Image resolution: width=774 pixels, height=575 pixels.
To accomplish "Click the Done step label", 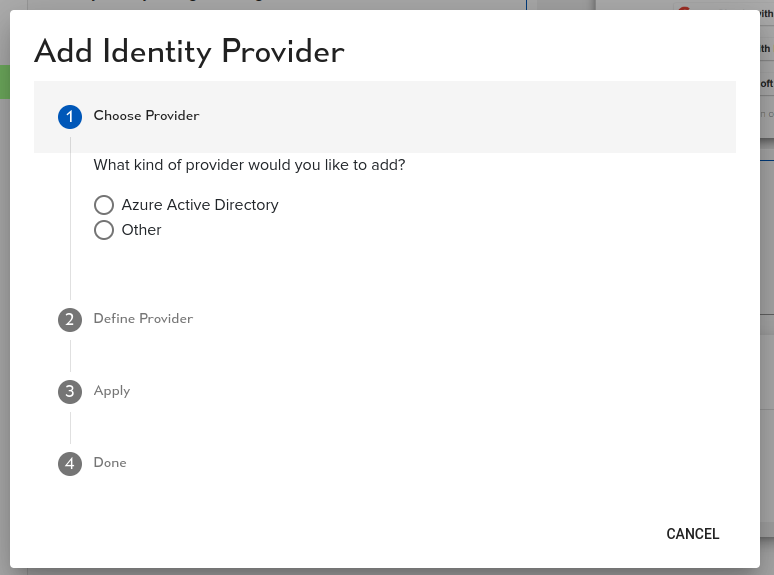I will click(x=110, y=462).
